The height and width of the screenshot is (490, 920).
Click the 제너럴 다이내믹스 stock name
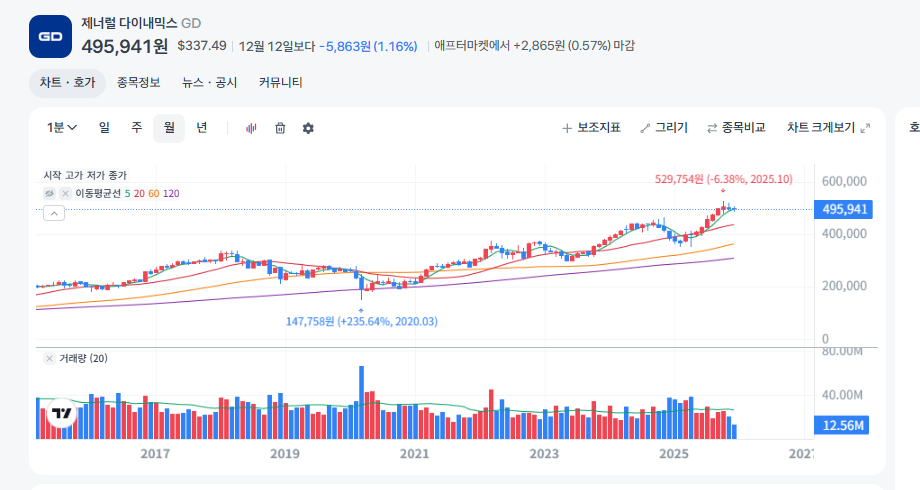click(x=129, y=23)
